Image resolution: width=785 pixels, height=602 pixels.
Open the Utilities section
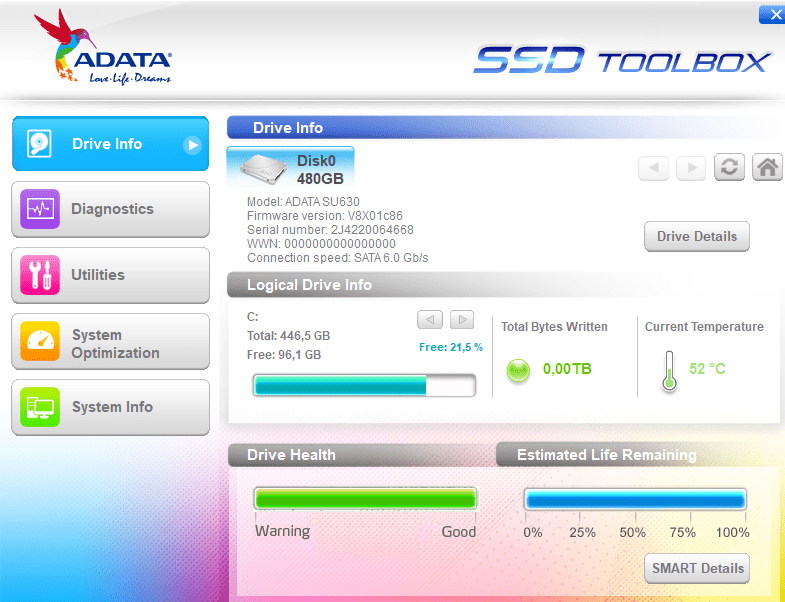pyautogui.click(x=110, y=275)
